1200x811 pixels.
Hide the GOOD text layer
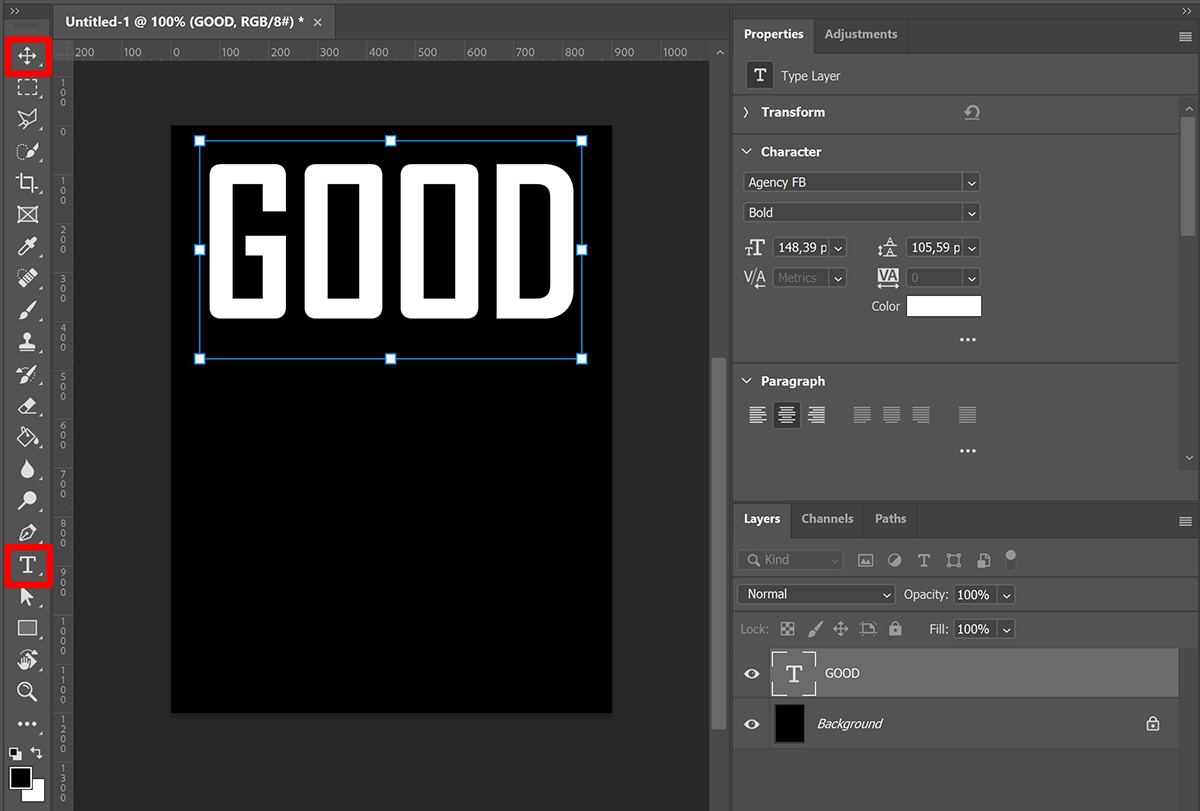pyautogui.click(x=750, y=673)
